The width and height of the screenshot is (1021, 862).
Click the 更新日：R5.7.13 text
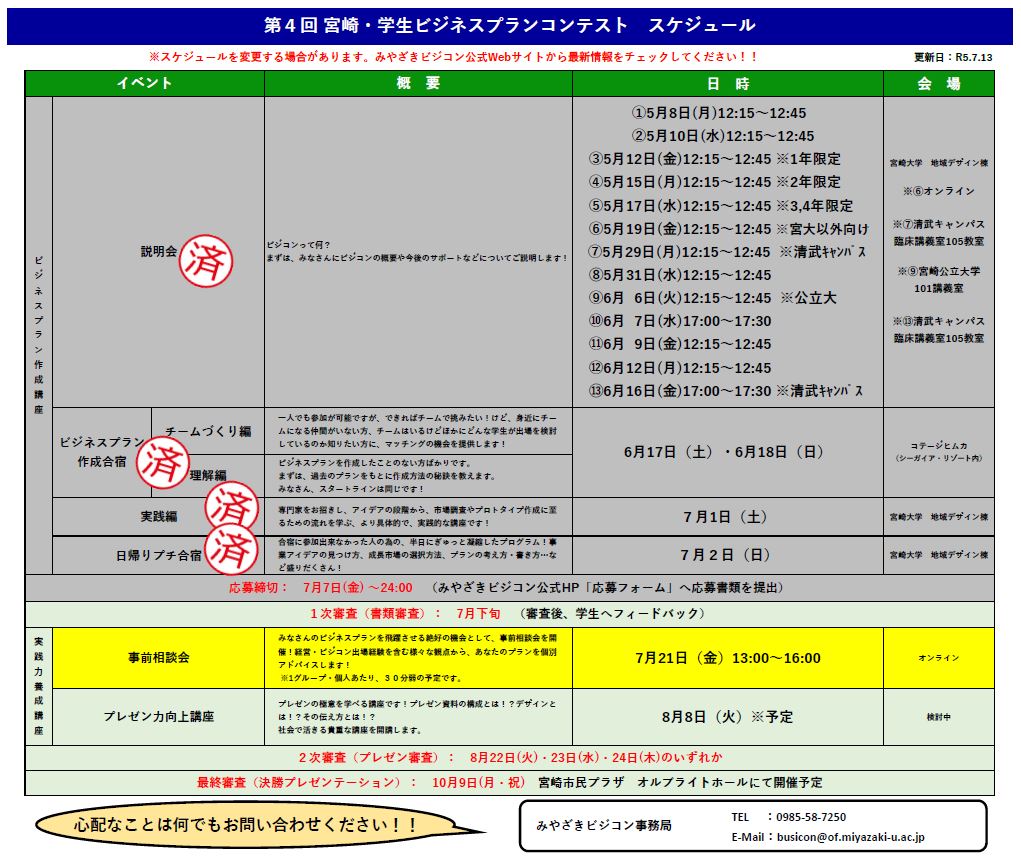coord(953,57)
